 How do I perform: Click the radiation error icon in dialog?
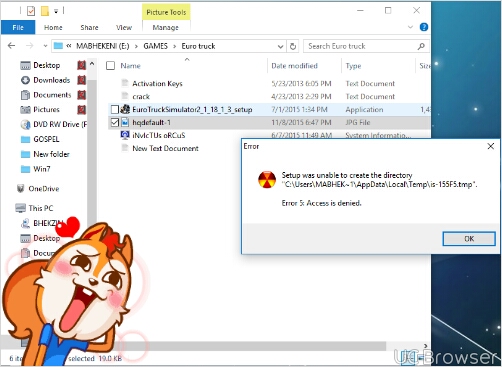(267, 179)
